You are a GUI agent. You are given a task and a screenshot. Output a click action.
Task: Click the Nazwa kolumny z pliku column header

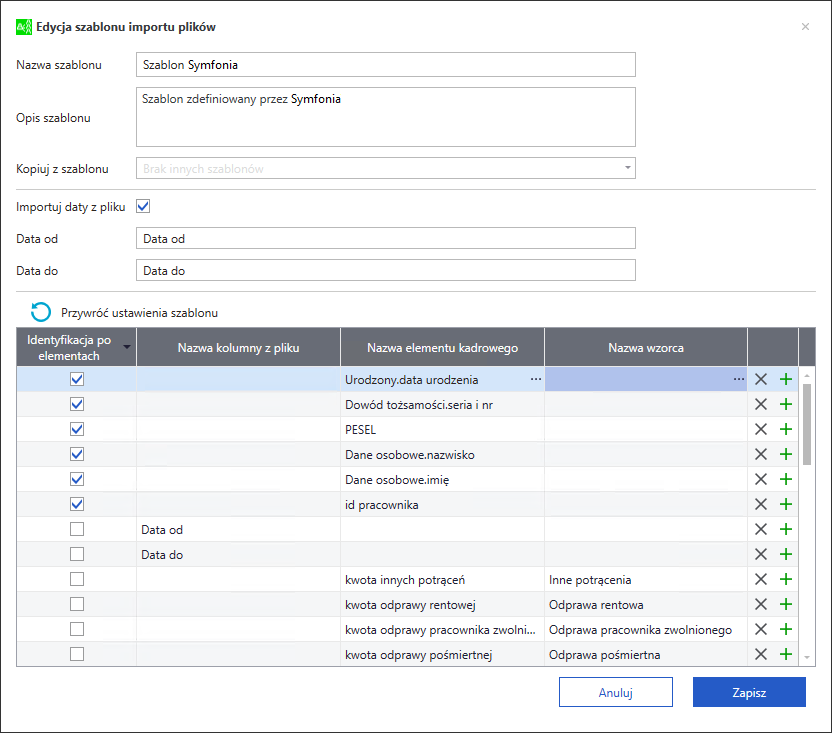click(x=238, y=348)
